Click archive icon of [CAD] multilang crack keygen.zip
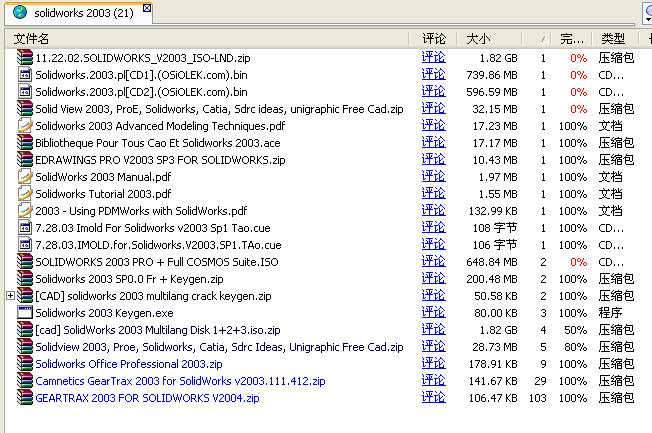The height and width of the screenshot is (433, 652). pyautogui.click(x=25, y=296)
